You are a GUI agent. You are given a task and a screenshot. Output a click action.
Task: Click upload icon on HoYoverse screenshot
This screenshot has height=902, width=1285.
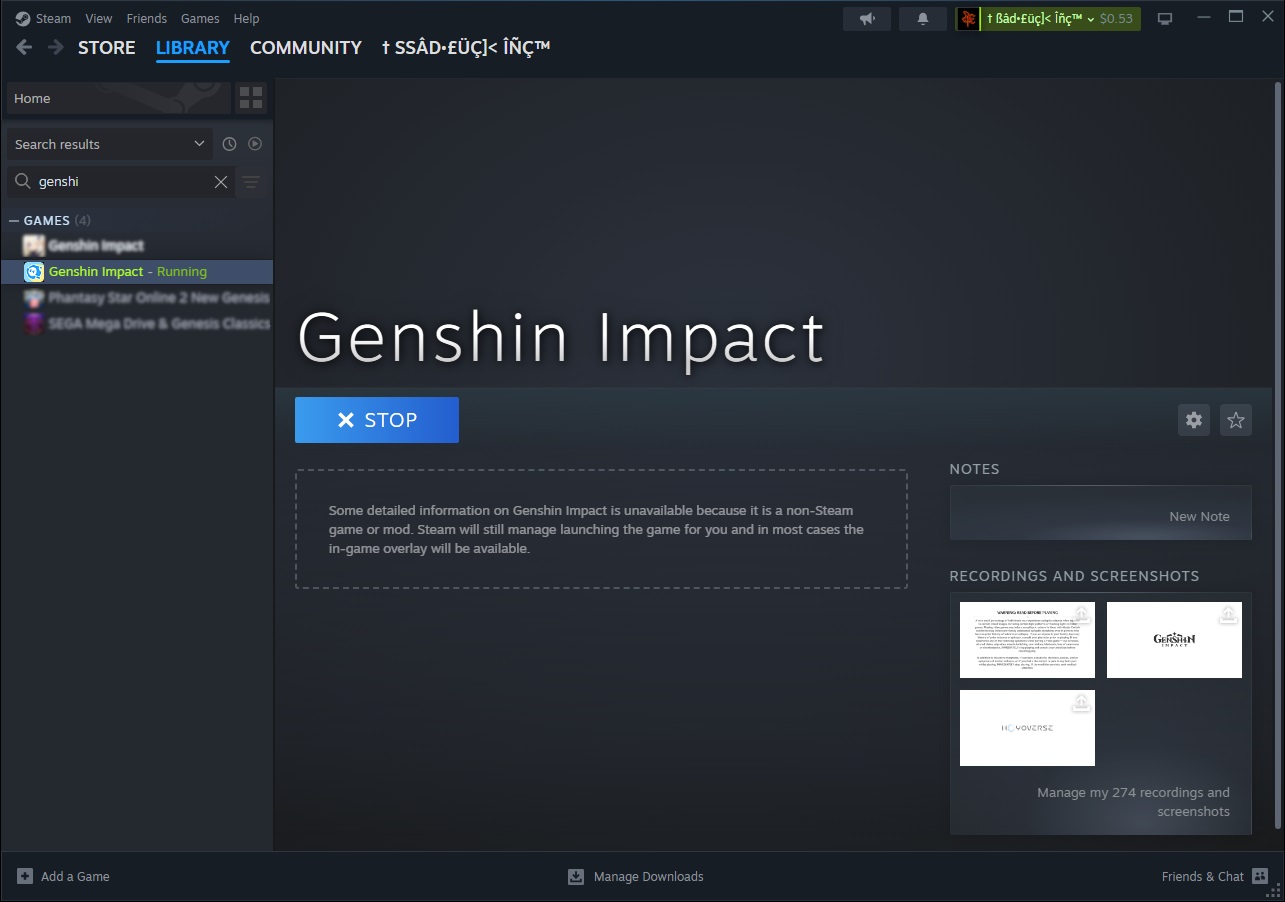click(x=1081, y=703)
